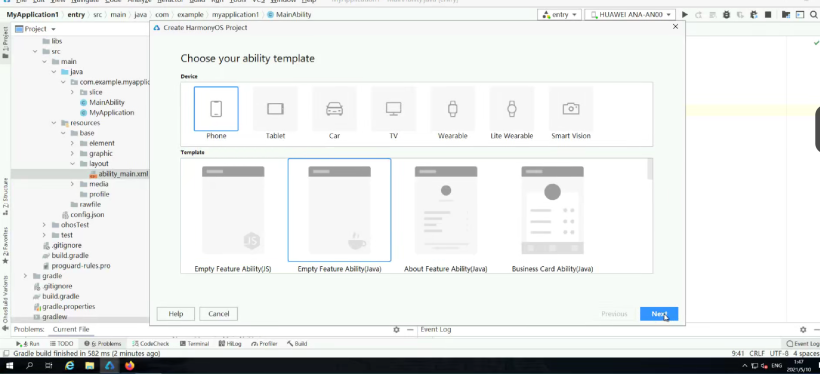Screen dimensions: 820x374
Task: Click the Cancel button in dialog
Action: pyautogui.click(x=219, y=314)
